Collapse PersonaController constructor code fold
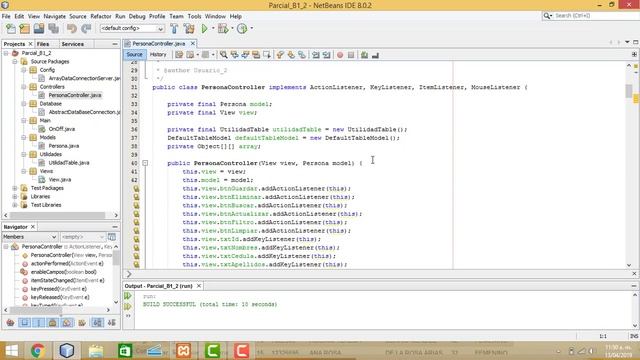Screen dimensions: 640x360 click(145, 163)
